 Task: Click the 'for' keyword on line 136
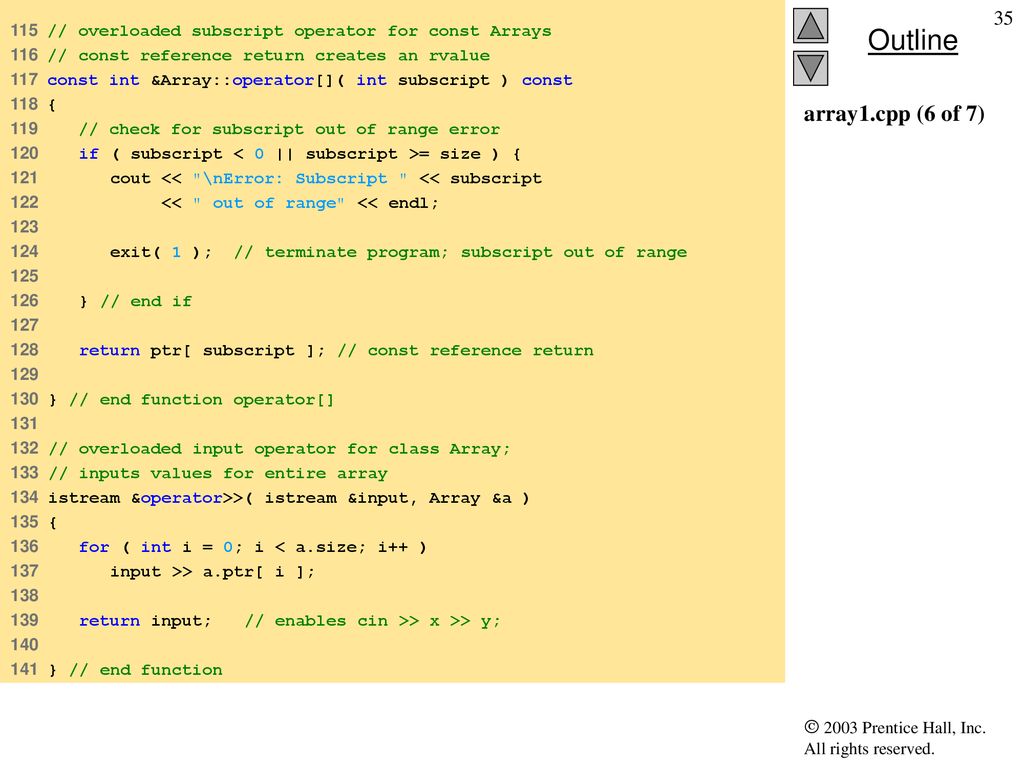click(x=94, y=547)
